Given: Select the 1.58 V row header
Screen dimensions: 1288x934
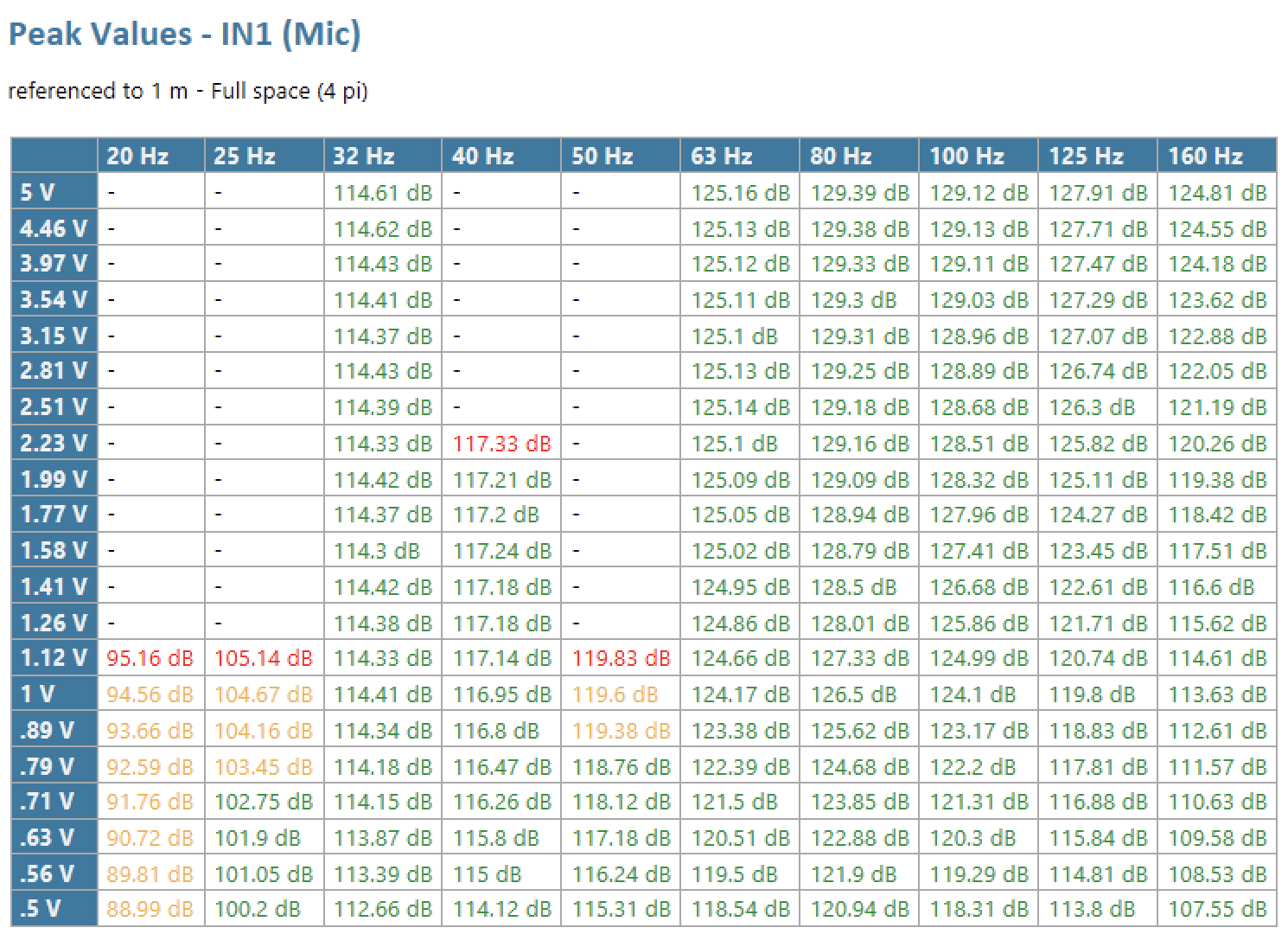Looking at the screenshot, I should 54,551.
